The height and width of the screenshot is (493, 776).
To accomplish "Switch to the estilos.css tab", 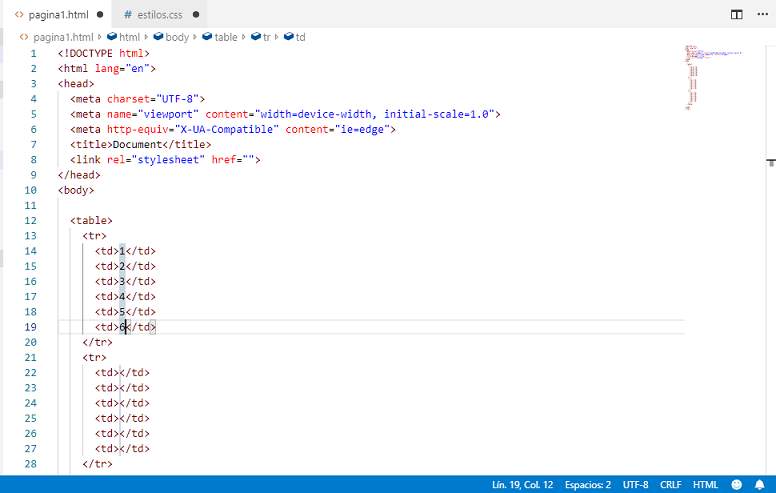I will point(159,15).
